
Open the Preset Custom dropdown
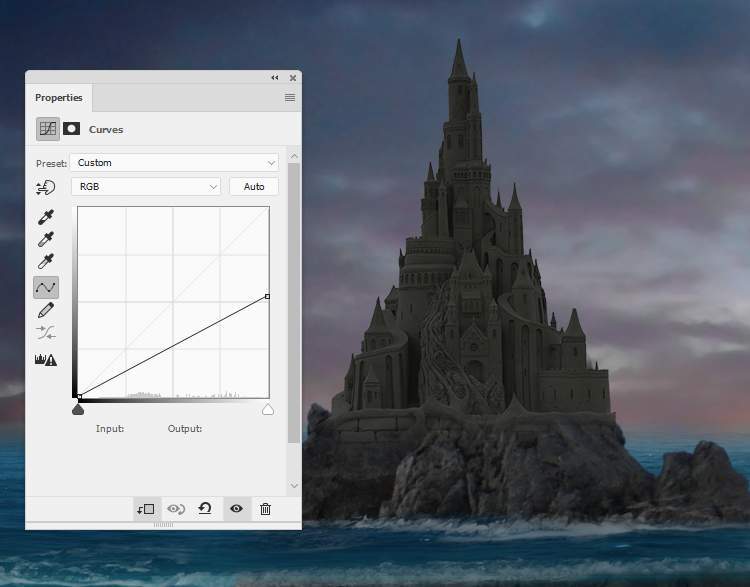174,163
